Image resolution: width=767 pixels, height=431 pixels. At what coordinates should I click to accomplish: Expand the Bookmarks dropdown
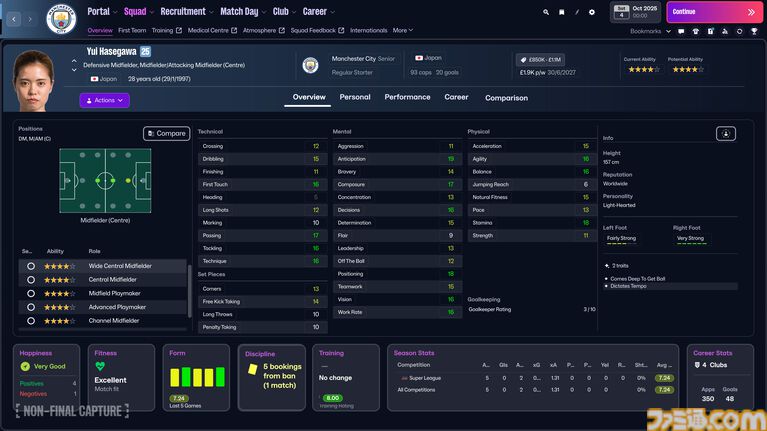pyautogui.click(x=650, y=31)
